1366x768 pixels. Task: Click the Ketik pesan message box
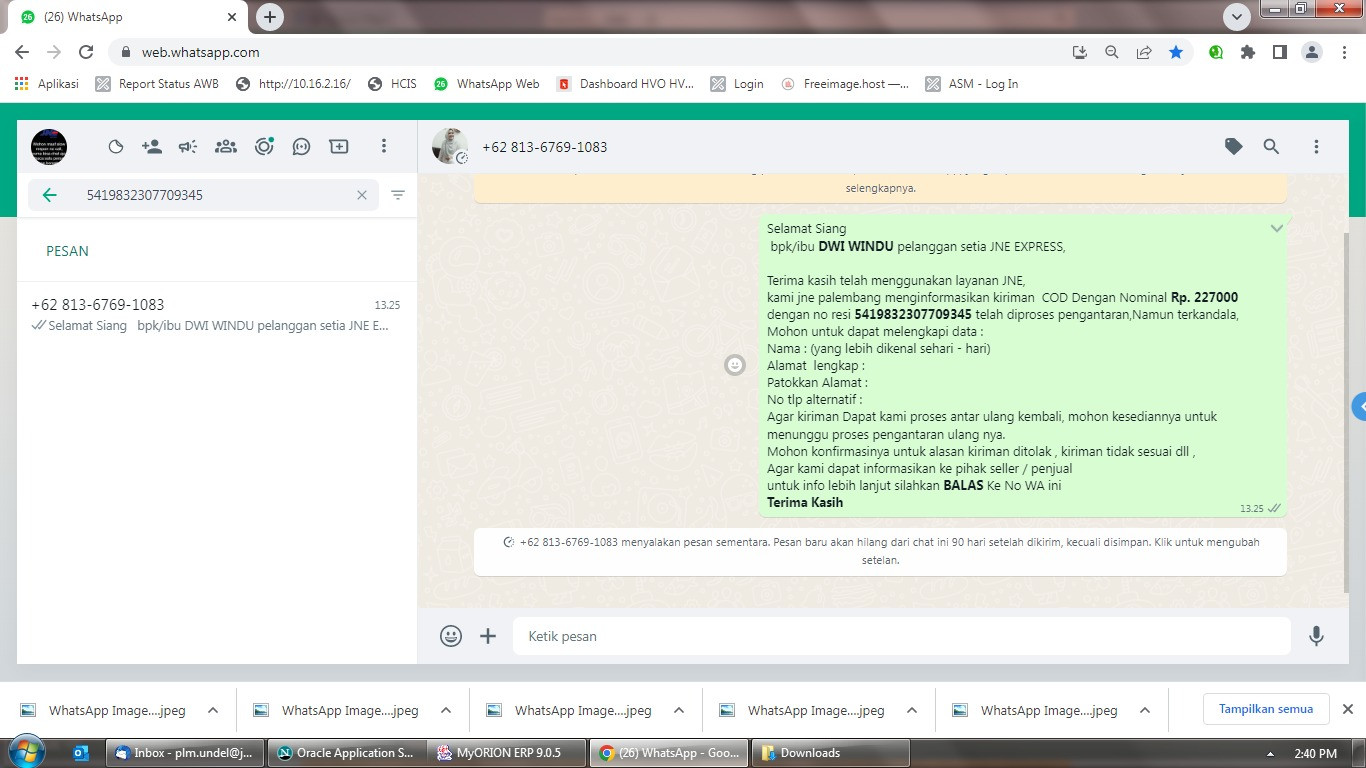[902, 636]
